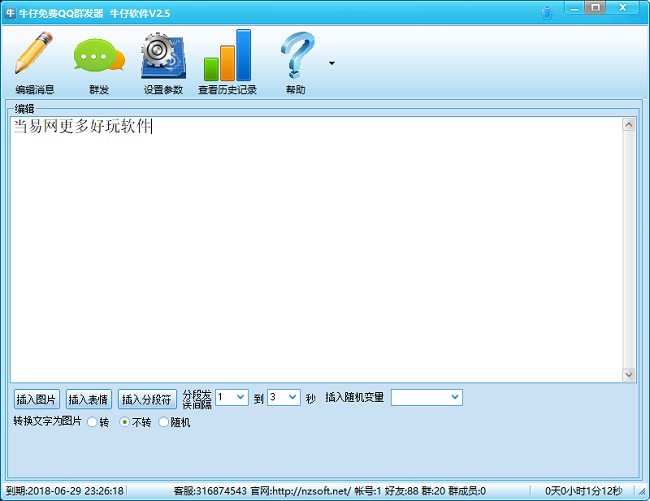Click the 到期:2018-06-29 23:26:18 status text
Screen dimensions: 650x501
click(x=65, y=491)
